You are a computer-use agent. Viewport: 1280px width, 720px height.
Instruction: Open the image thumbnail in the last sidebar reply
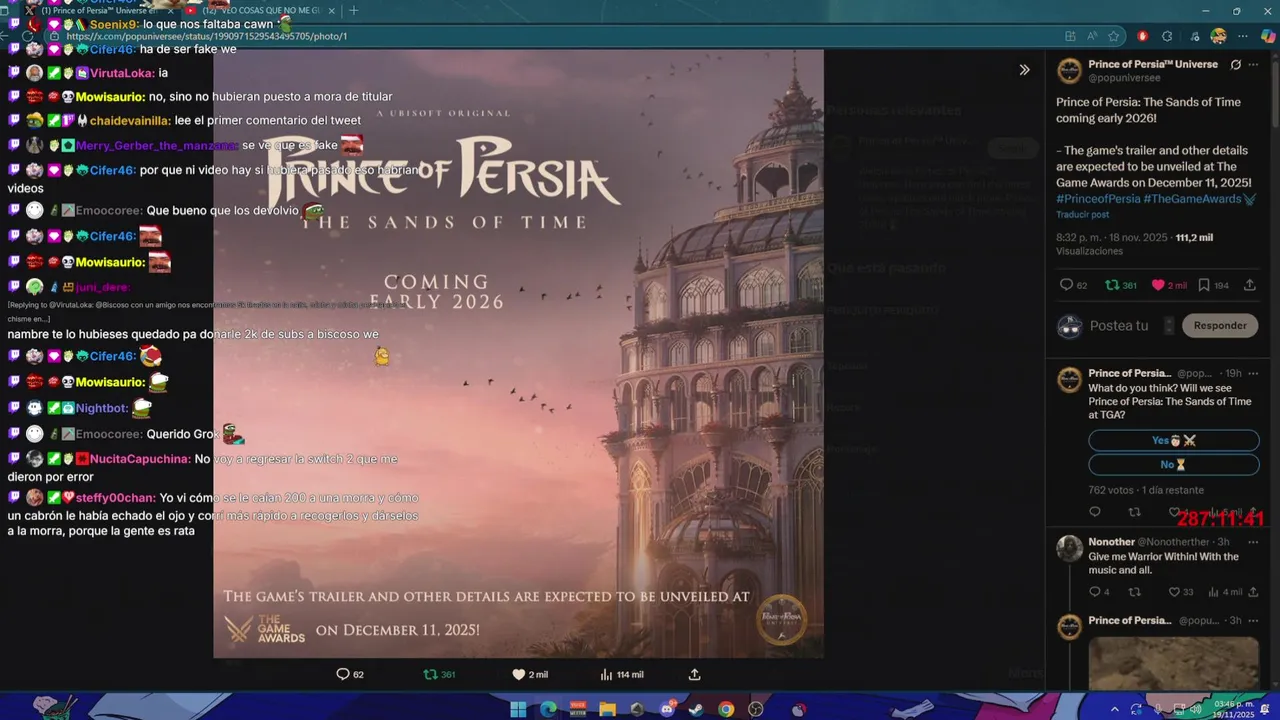(1173, 662)
